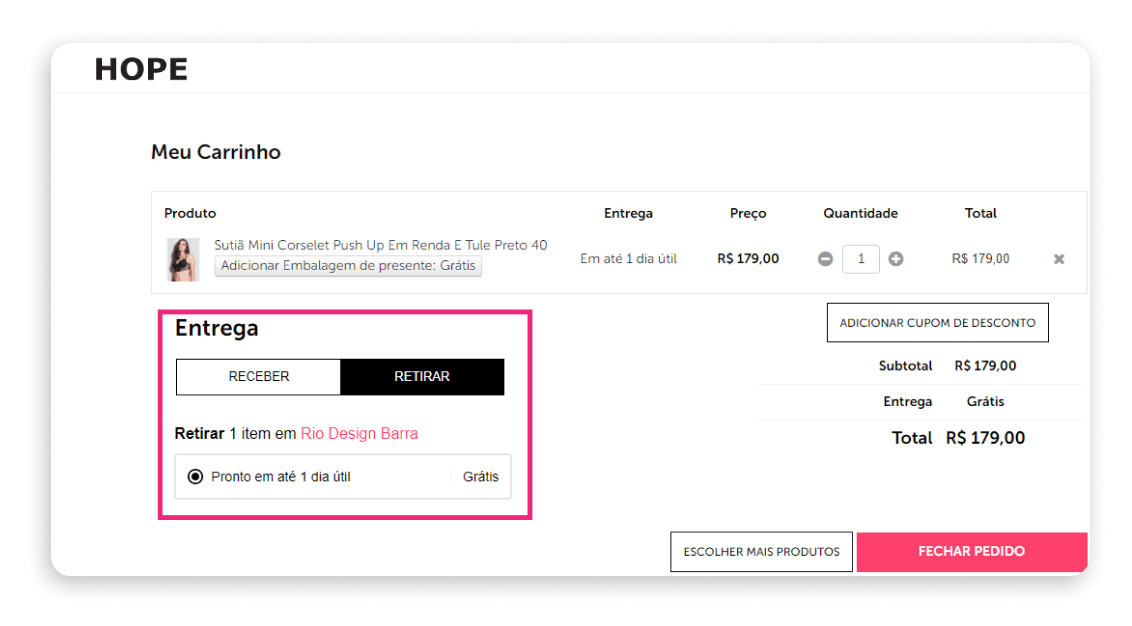Open the Sutiã Mini Corselet product name link

(380, 245)
